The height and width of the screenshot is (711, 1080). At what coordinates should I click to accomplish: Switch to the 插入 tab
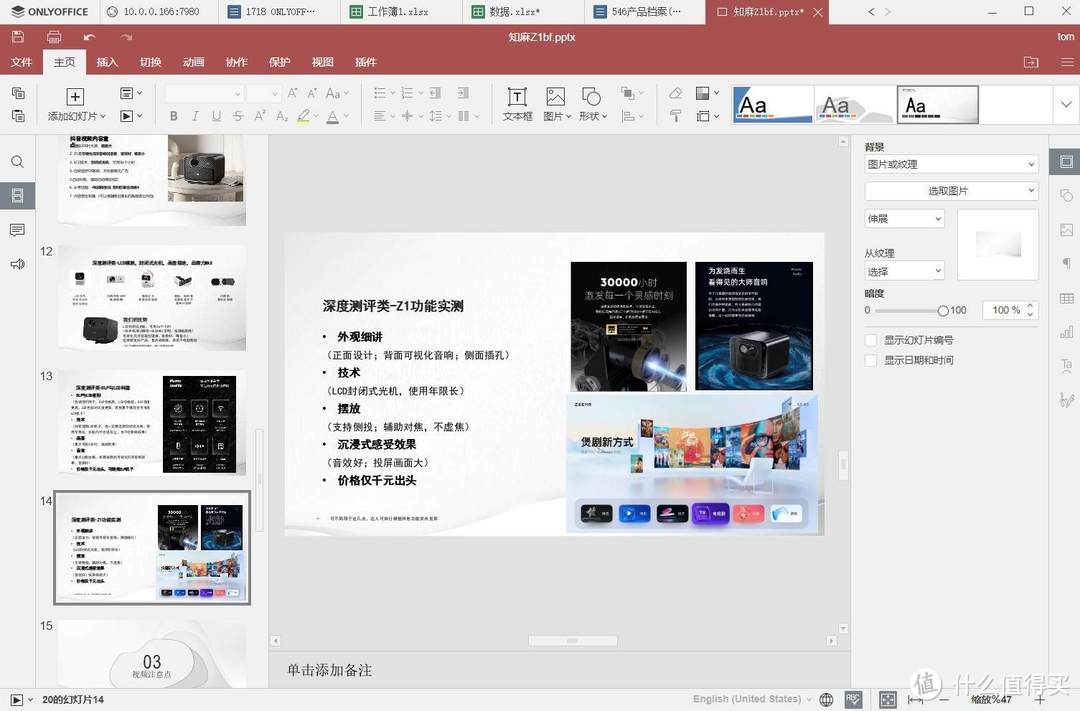[x=107, y=62]
